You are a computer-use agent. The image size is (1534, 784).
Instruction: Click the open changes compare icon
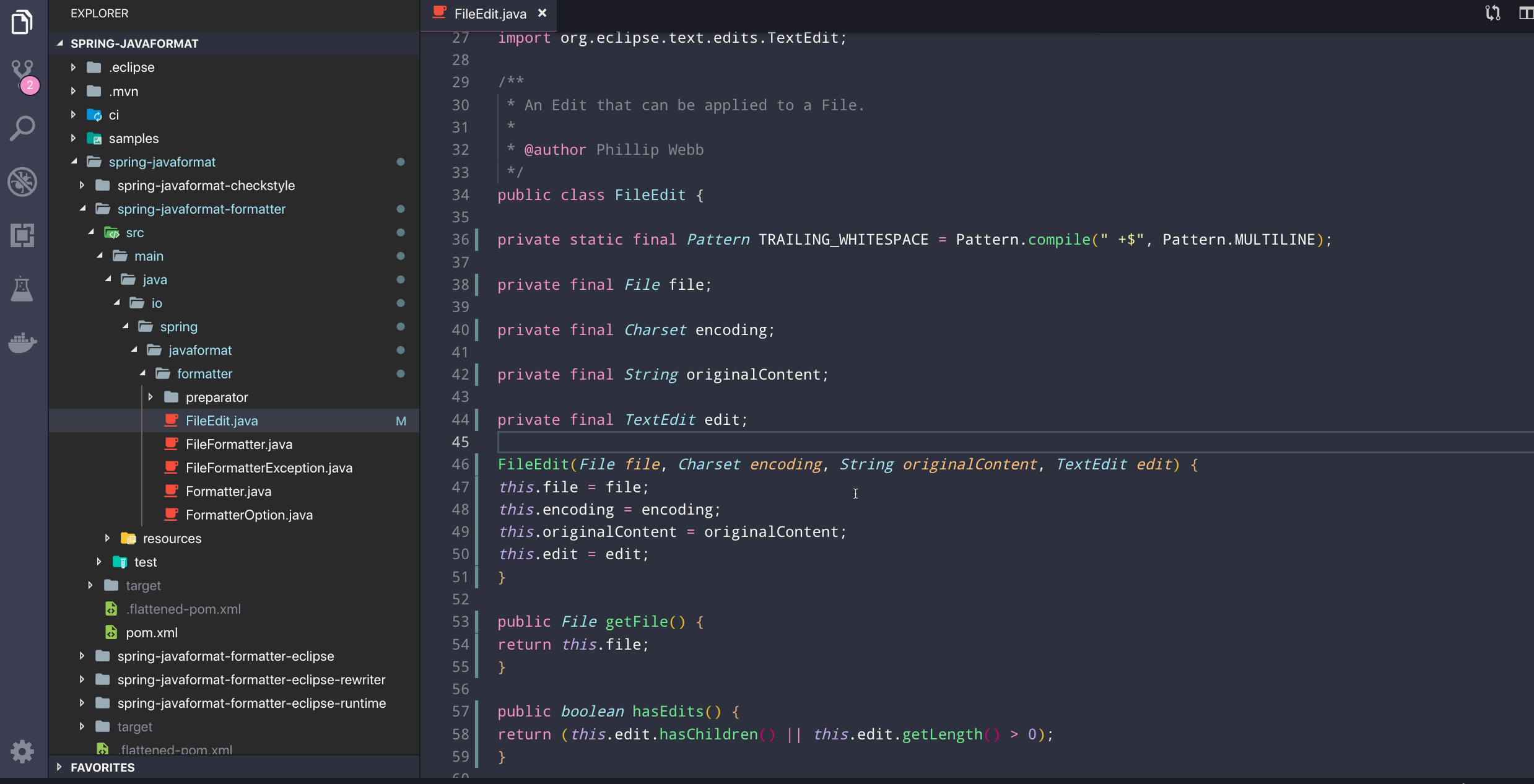(x=1493, y=13)
